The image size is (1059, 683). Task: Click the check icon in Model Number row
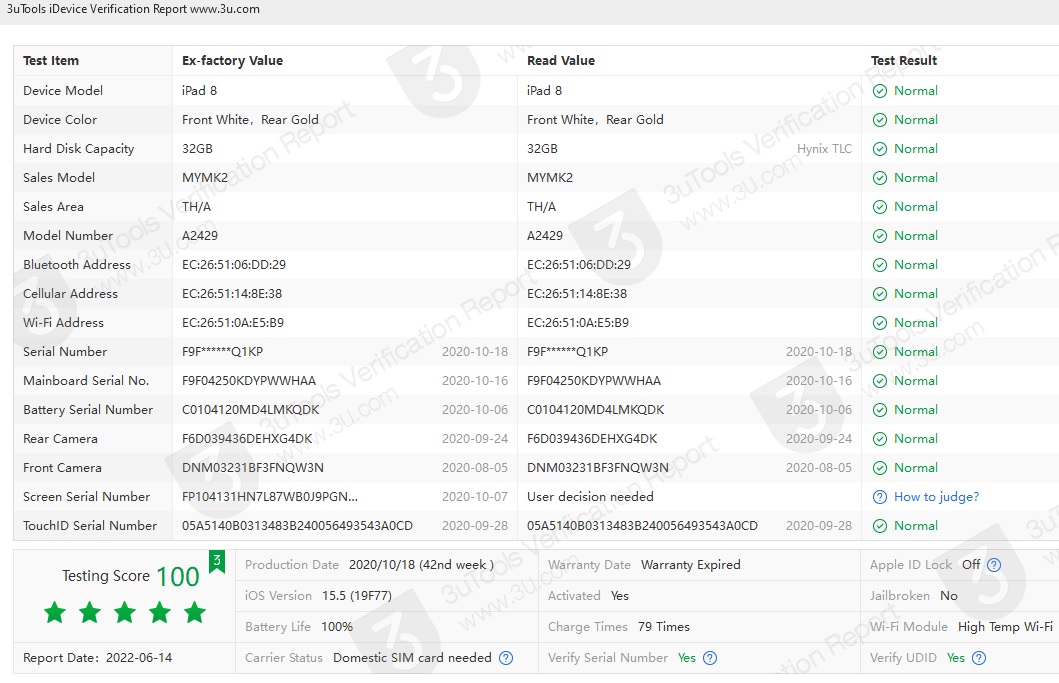[x=879, y=236]
